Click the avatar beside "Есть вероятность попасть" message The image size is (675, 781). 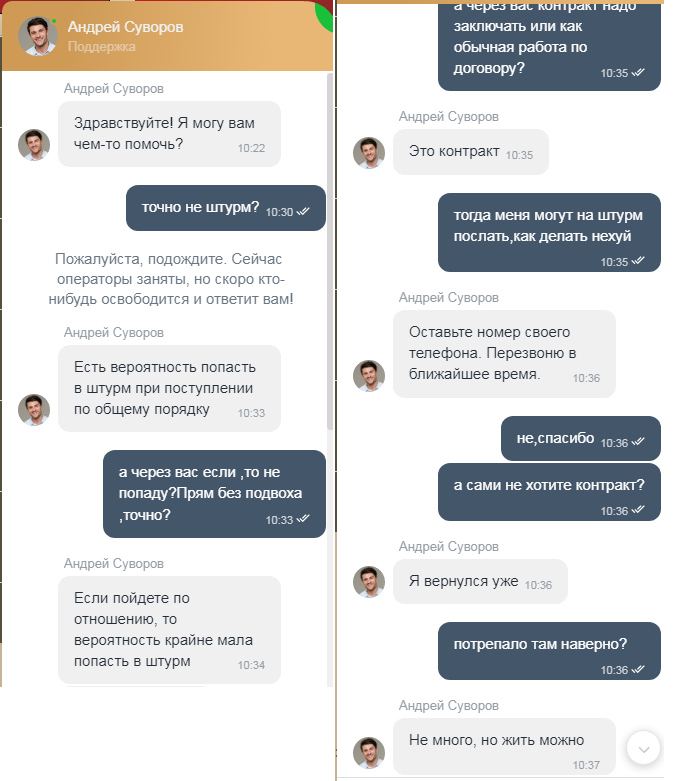click(34, 410)
